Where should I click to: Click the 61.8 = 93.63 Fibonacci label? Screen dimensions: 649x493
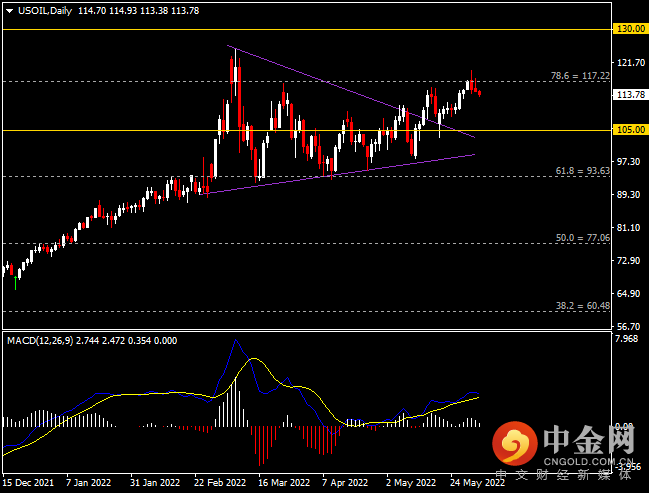pyautogui.click(x=582, y=171)
